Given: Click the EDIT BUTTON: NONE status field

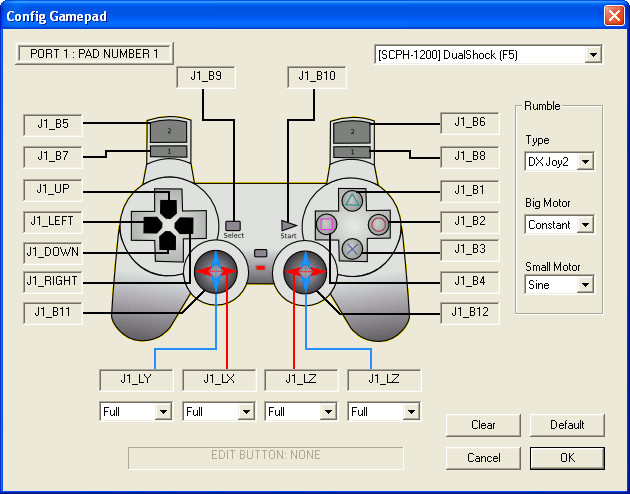Looking at the screenshot, I should point(266,458).
